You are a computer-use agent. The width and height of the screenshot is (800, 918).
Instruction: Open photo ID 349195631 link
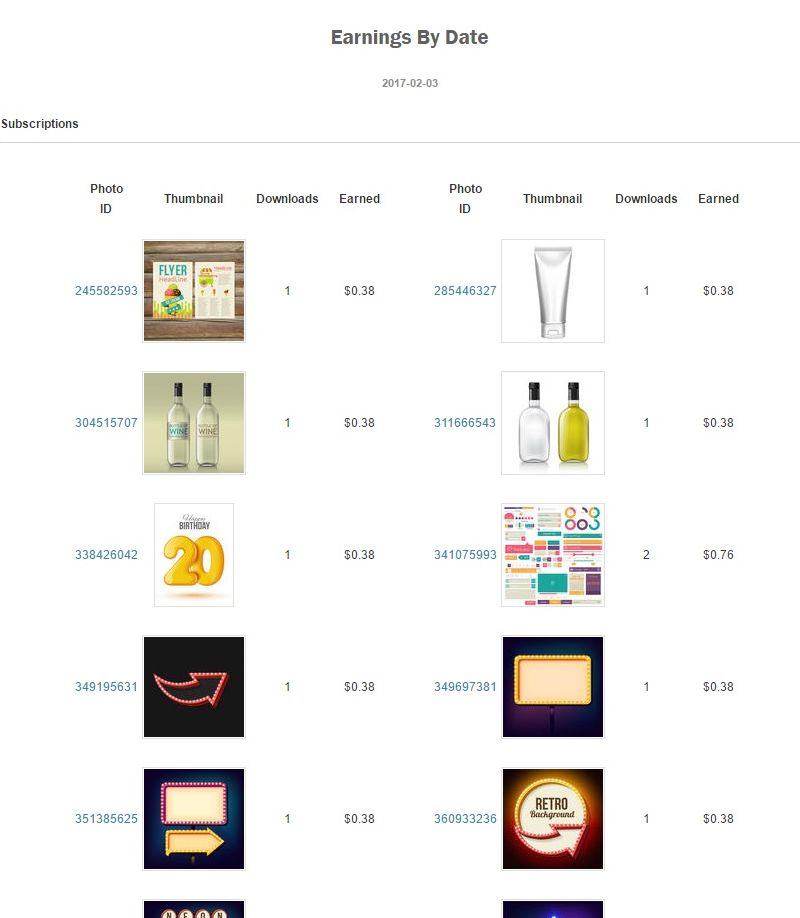pos(106,687)
